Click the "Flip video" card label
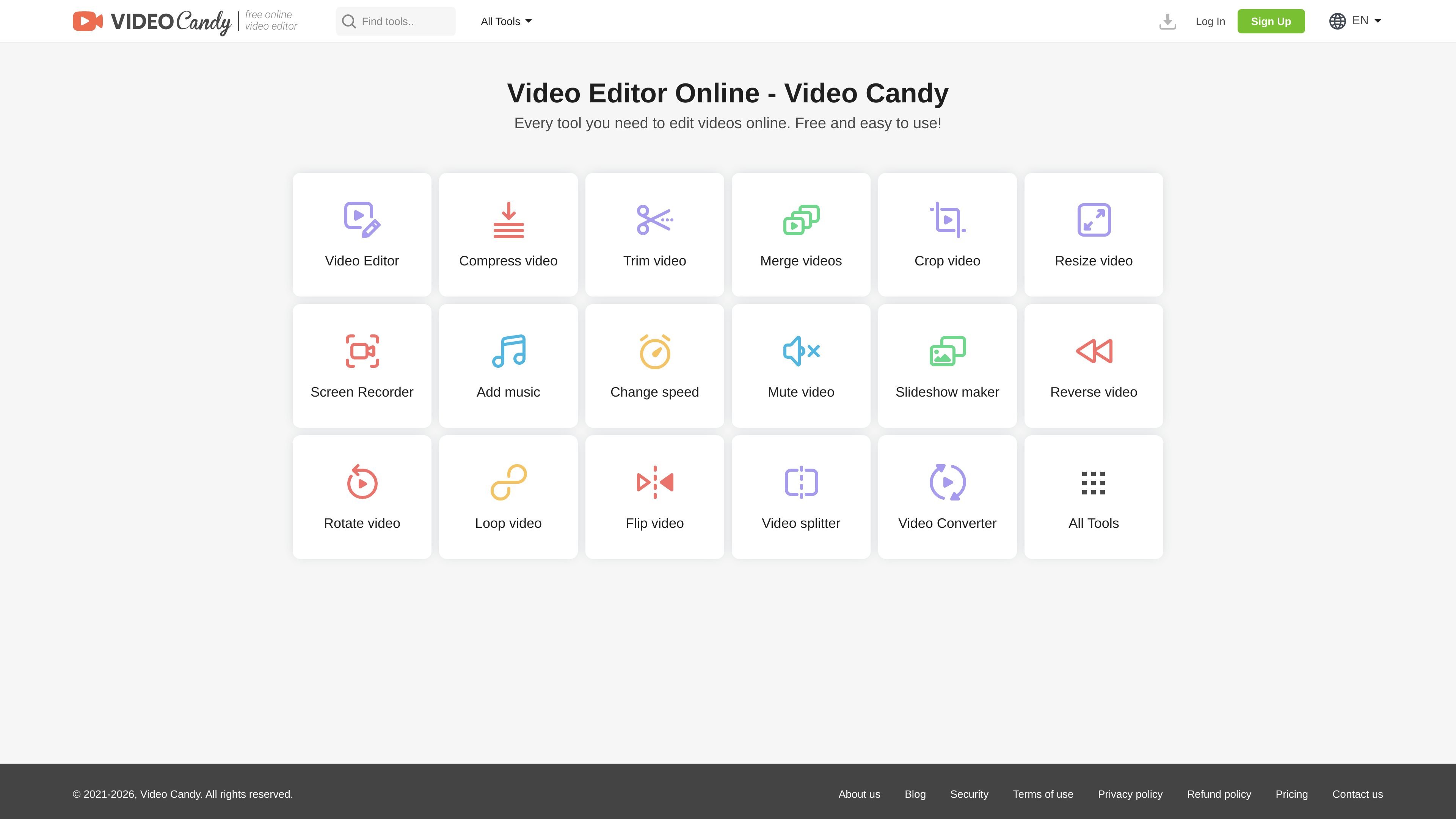Image resolution: width=1456 pixels, height=819 pixels. 654,523
